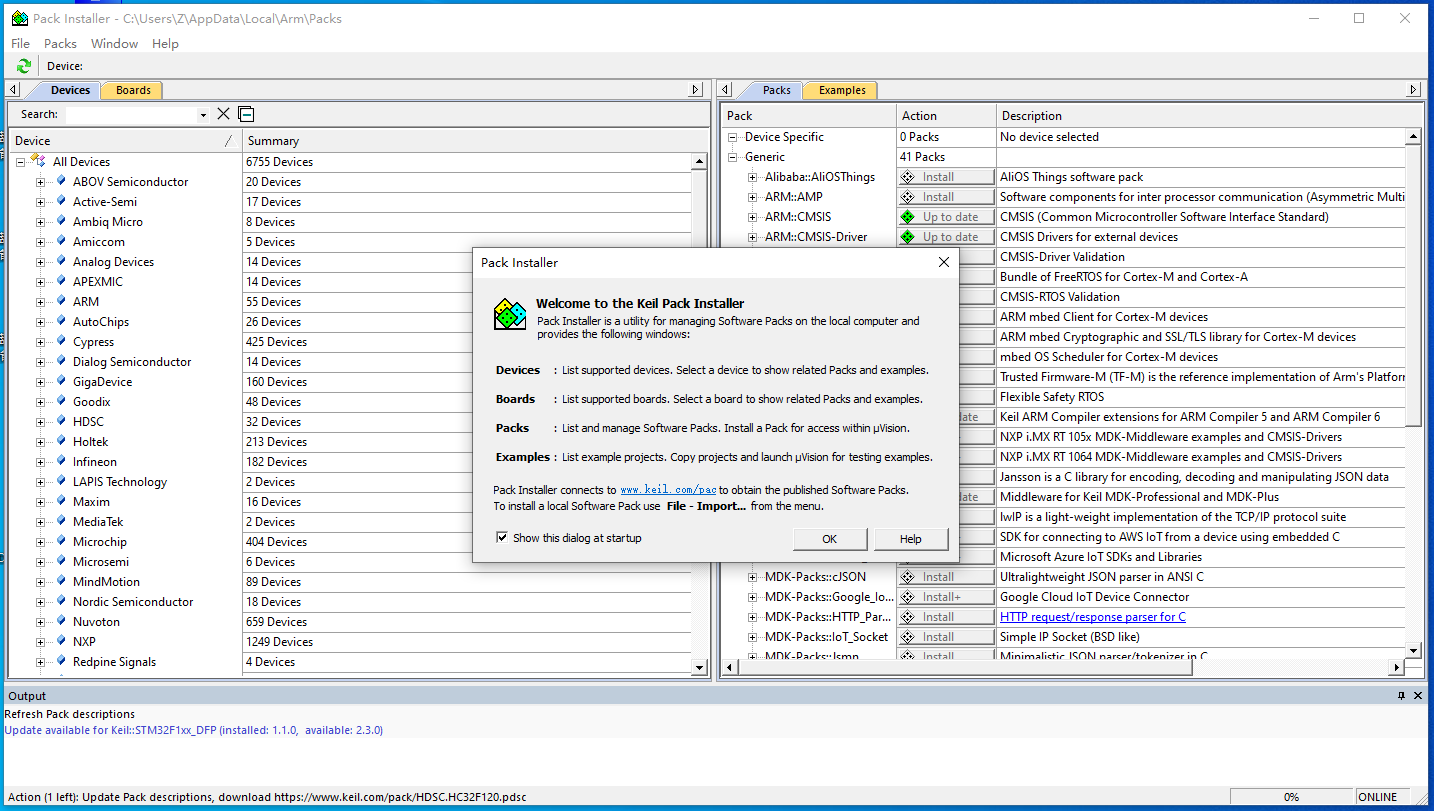Click the install diamond icon for MDK-Packs::cJSON
The image size is (1434, 811).
(x=908, y=577)
